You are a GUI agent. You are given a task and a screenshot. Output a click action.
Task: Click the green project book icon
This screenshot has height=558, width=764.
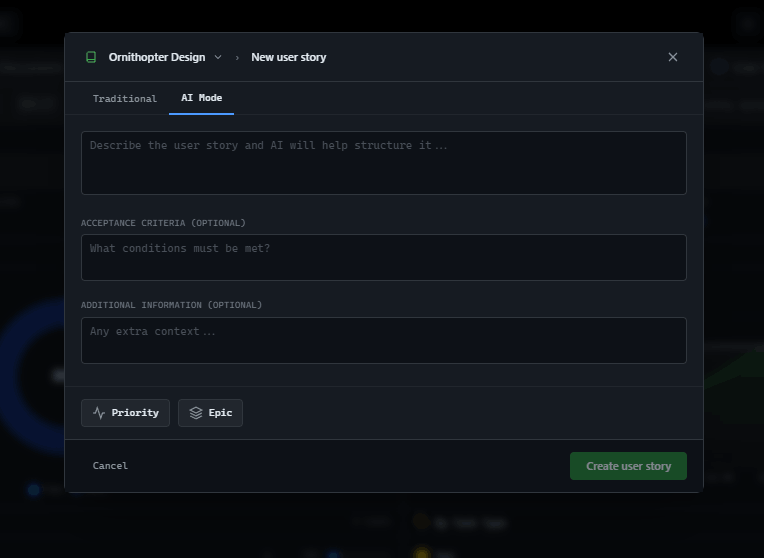(x=91, y=57)
